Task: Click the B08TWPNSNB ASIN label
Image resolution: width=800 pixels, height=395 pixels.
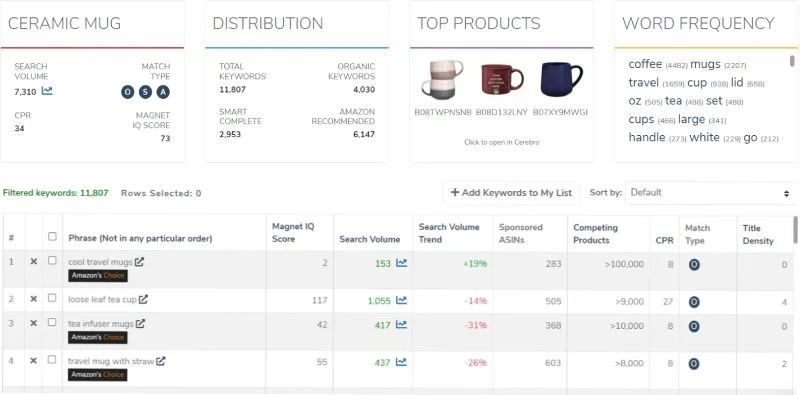Action: pyautogui.click(x=442, y=112)
